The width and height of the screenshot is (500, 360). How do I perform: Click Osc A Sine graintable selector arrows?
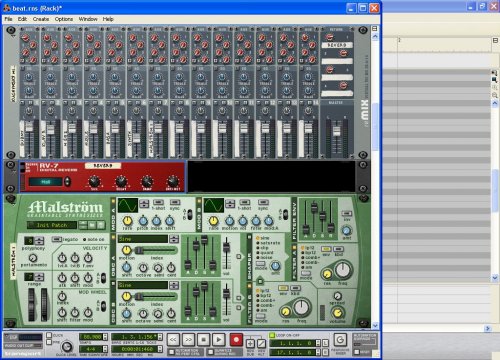point(174,239)
